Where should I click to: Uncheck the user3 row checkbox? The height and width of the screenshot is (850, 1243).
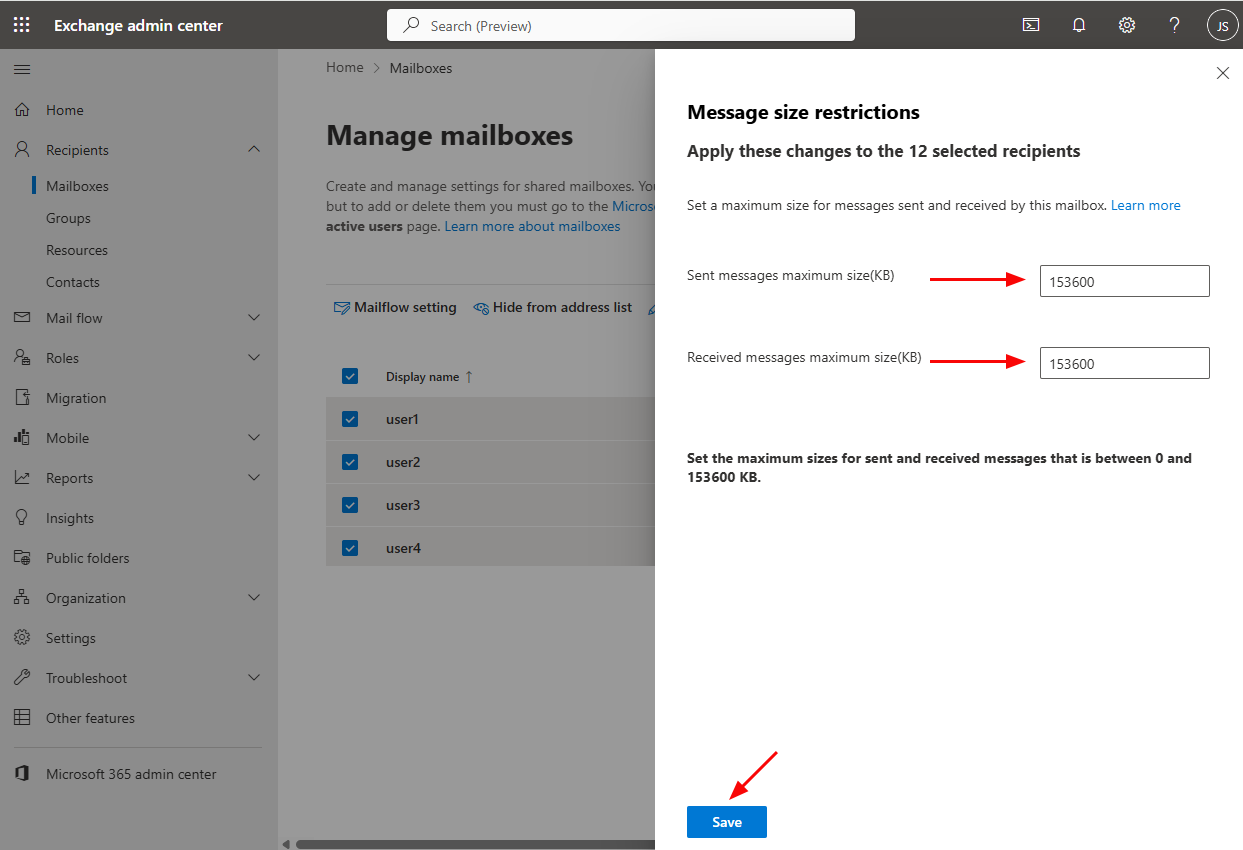[350, 505]
